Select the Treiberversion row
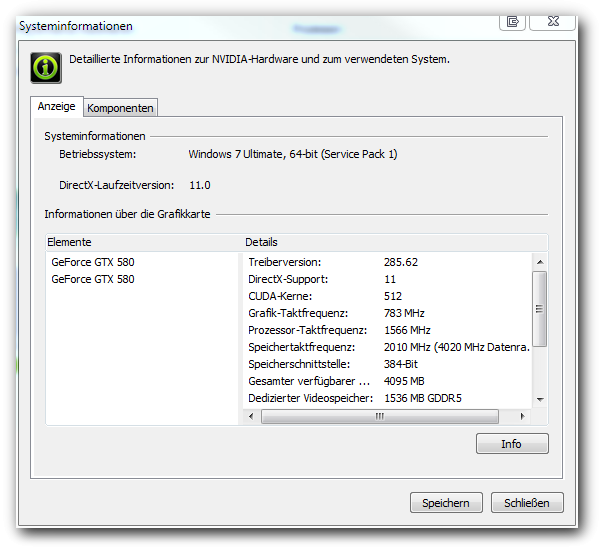The image size is (602, 552). tap(388, 262)
